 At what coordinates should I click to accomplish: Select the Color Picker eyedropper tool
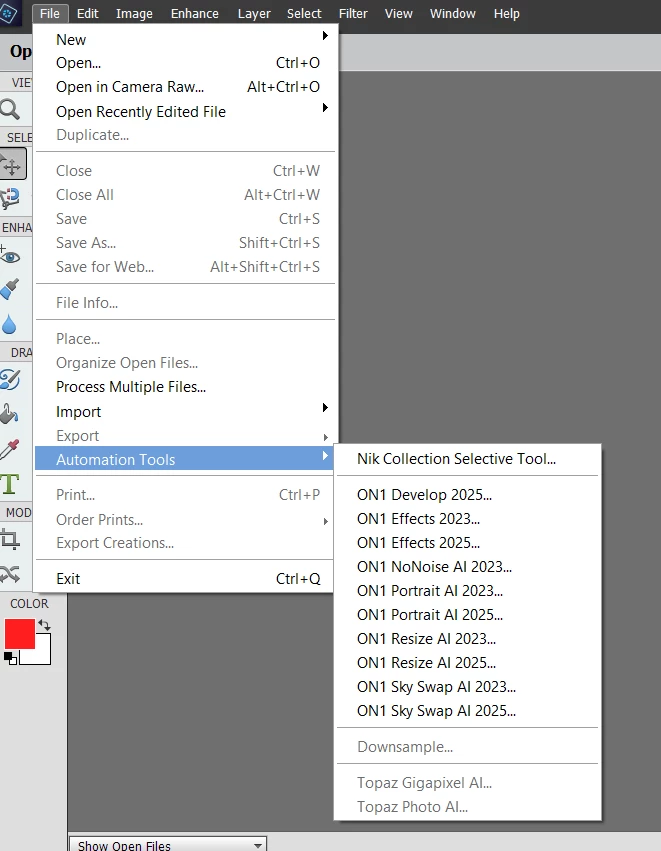pyautogui.click(x=10, y=449)
